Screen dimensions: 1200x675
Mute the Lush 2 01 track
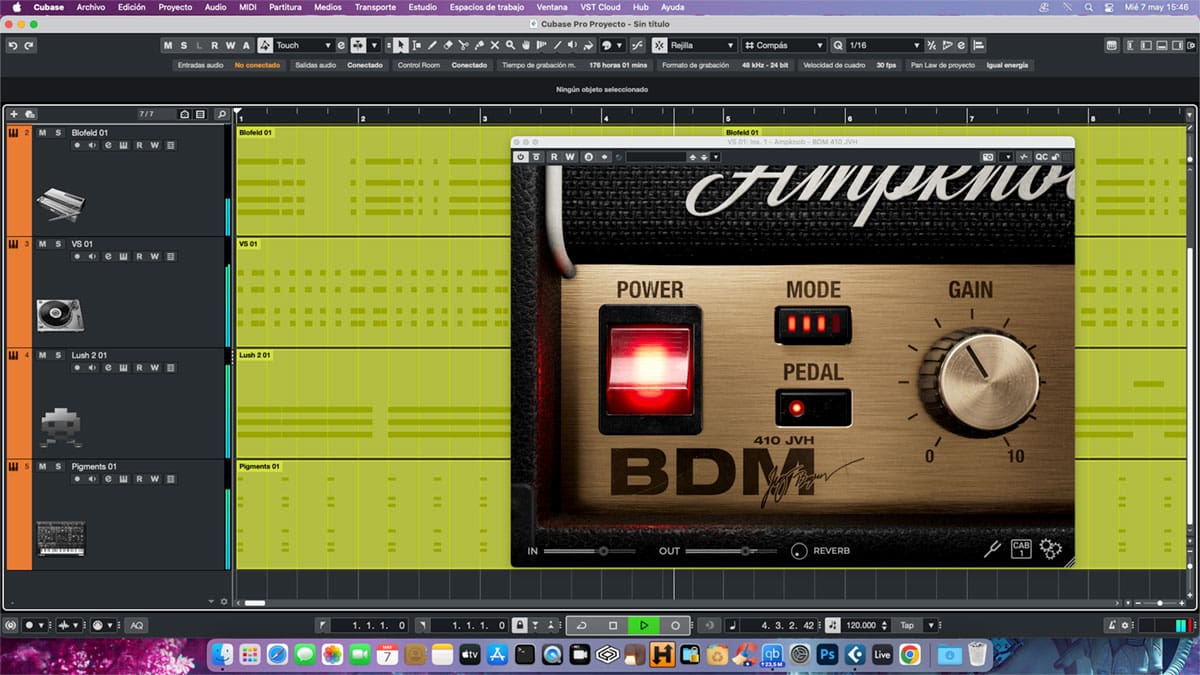pos(43,355)
